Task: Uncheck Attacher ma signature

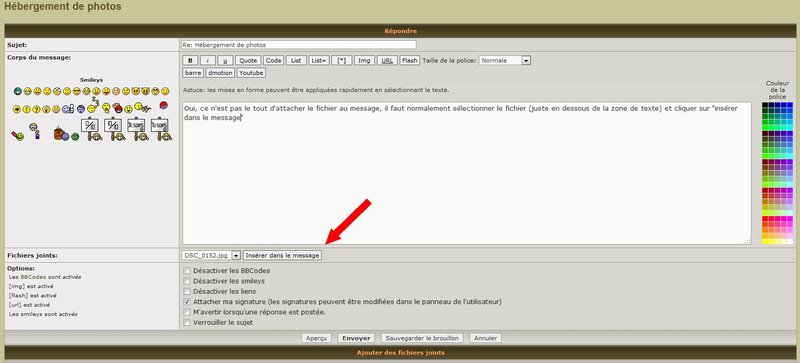Action: tap(187, 302)
